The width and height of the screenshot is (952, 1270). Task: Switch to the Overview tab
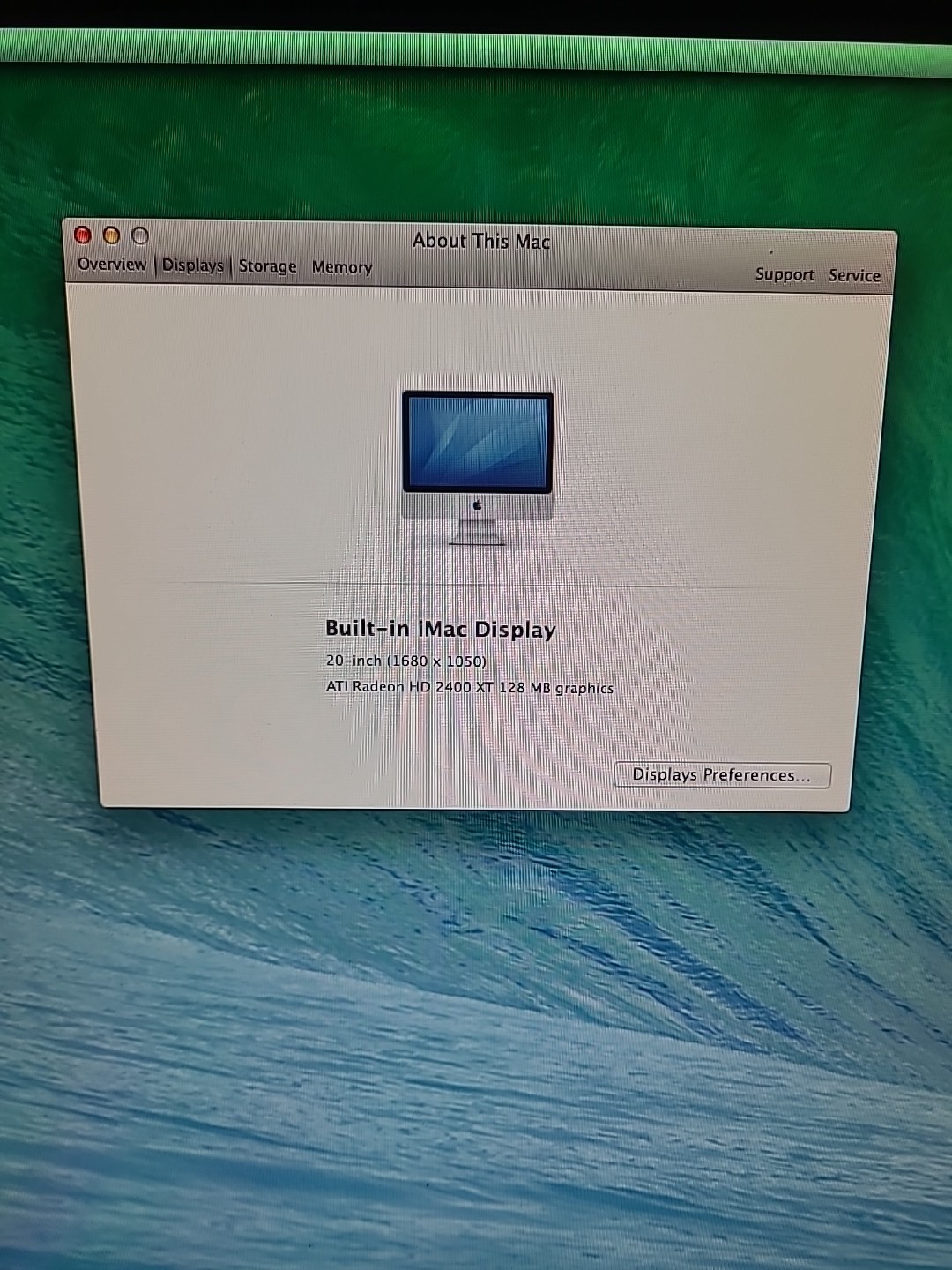coord(112,264)
